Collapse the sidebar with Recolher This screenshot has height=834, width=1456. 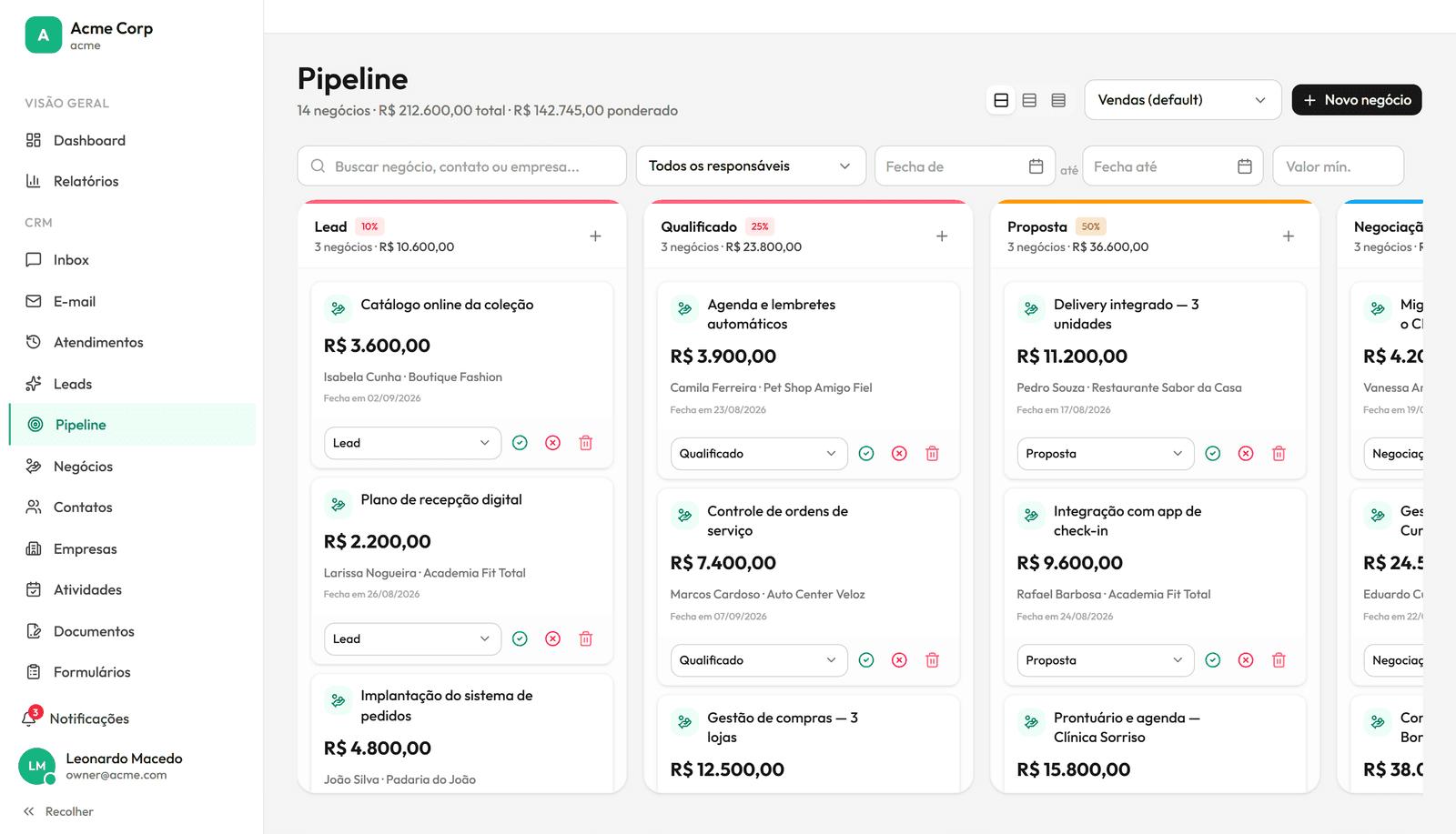(x=58, y=811)
